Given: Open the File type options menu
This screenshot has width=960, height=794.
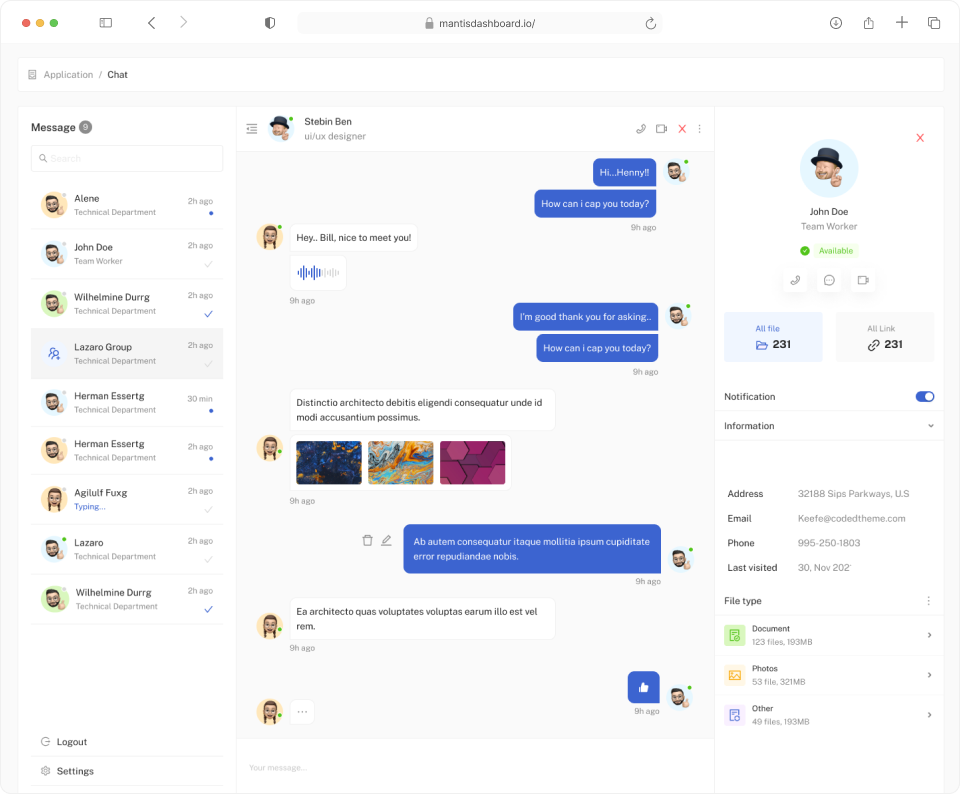Looking at the screenshot, I should pyautogui.click(x=928, y=601).
